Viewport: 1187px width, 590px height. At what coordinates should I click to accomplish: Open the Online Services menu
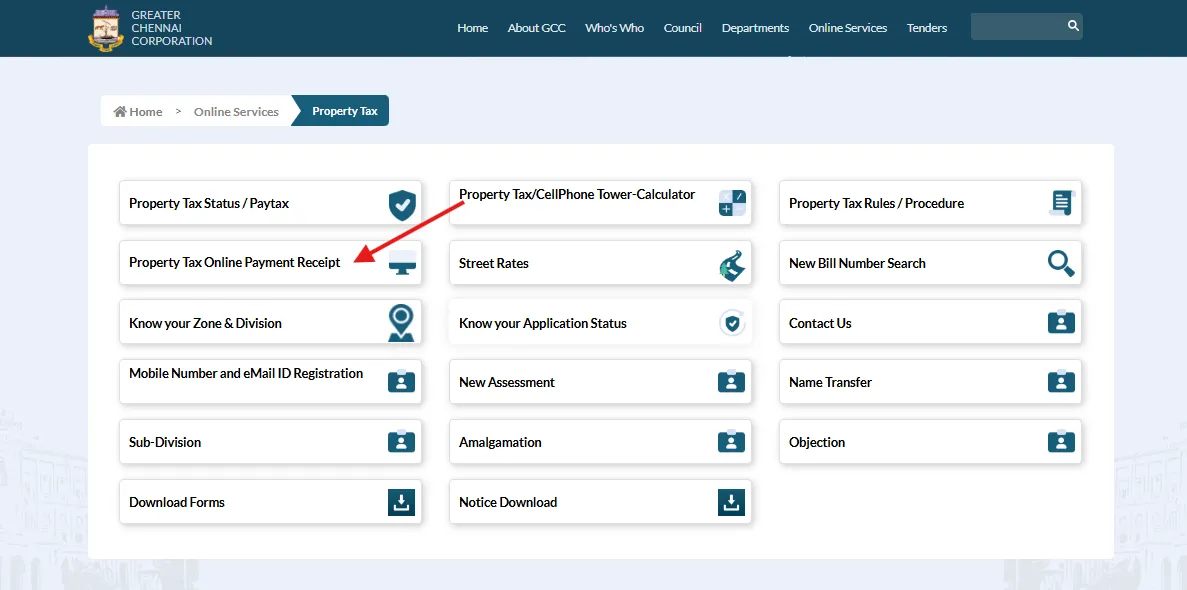tap(847, 28)
